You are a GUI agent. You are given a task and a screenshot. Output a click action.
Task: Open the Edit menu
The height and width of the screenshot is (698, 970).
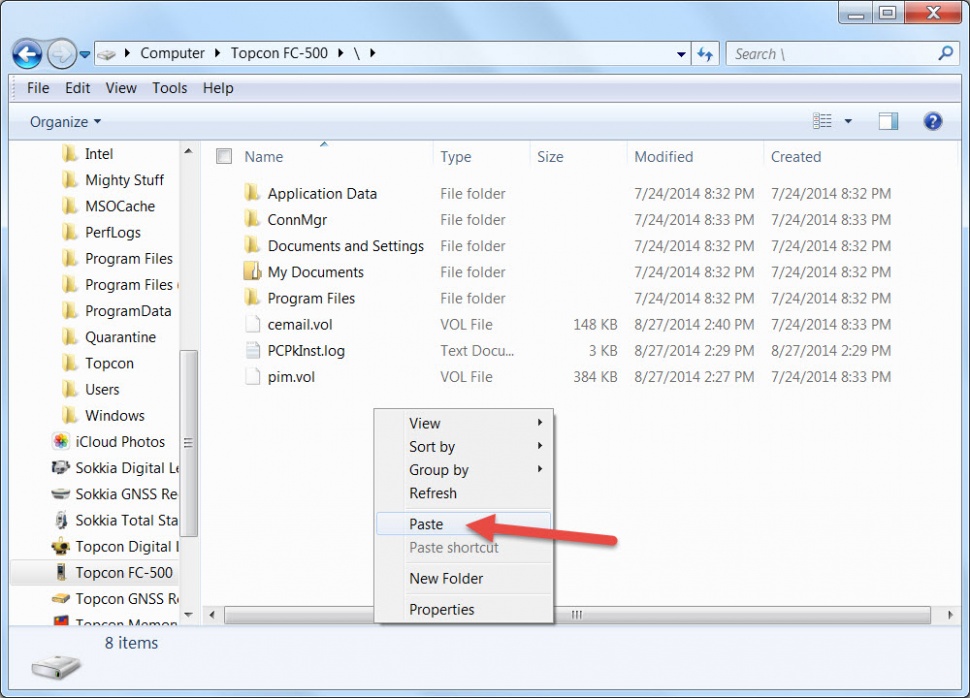point(77,88)
